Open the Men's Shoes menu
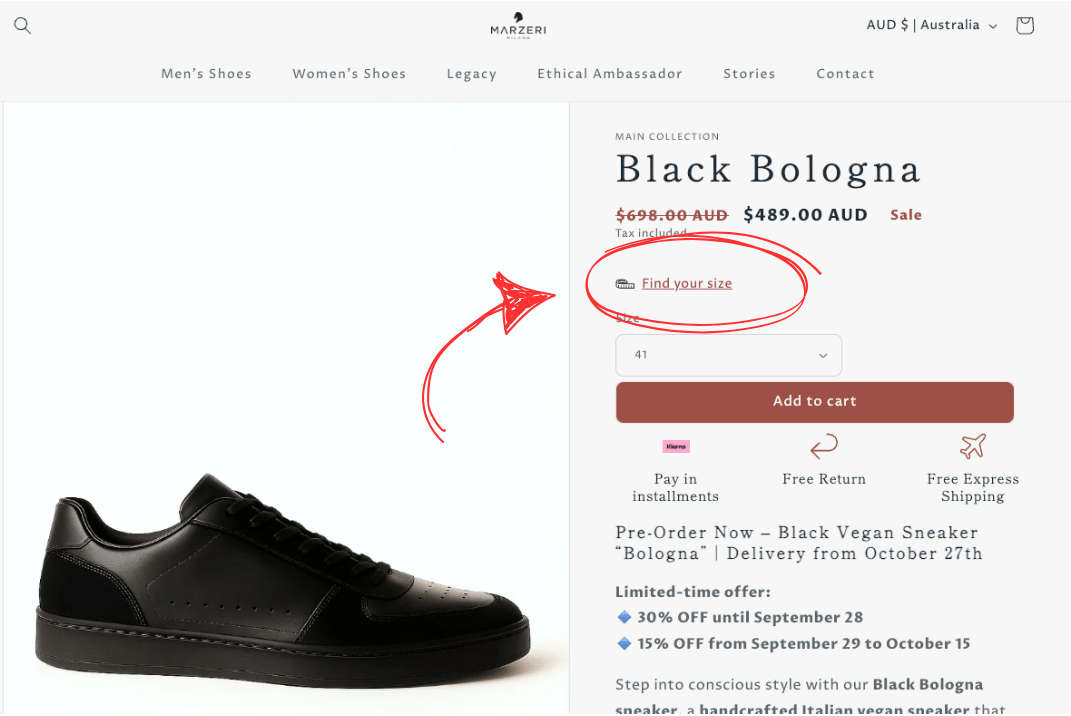 pos(206,73)
